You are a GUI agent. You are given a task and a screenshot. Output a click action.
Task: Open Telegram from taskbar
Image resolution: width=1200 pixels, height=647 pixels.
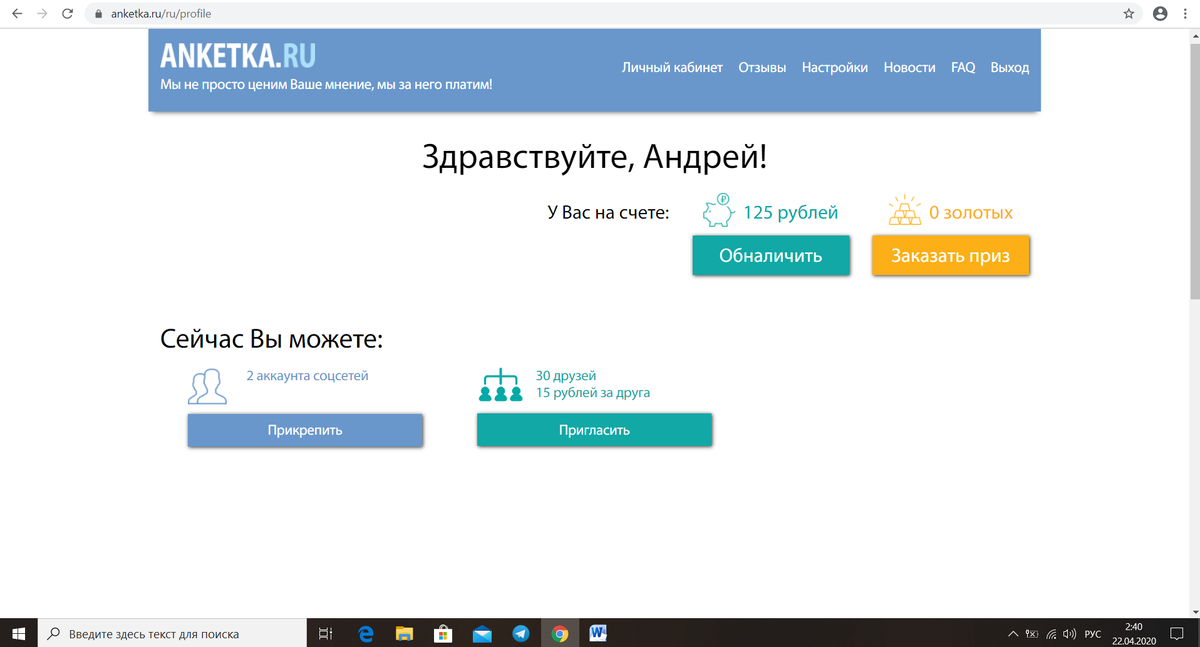521,633
